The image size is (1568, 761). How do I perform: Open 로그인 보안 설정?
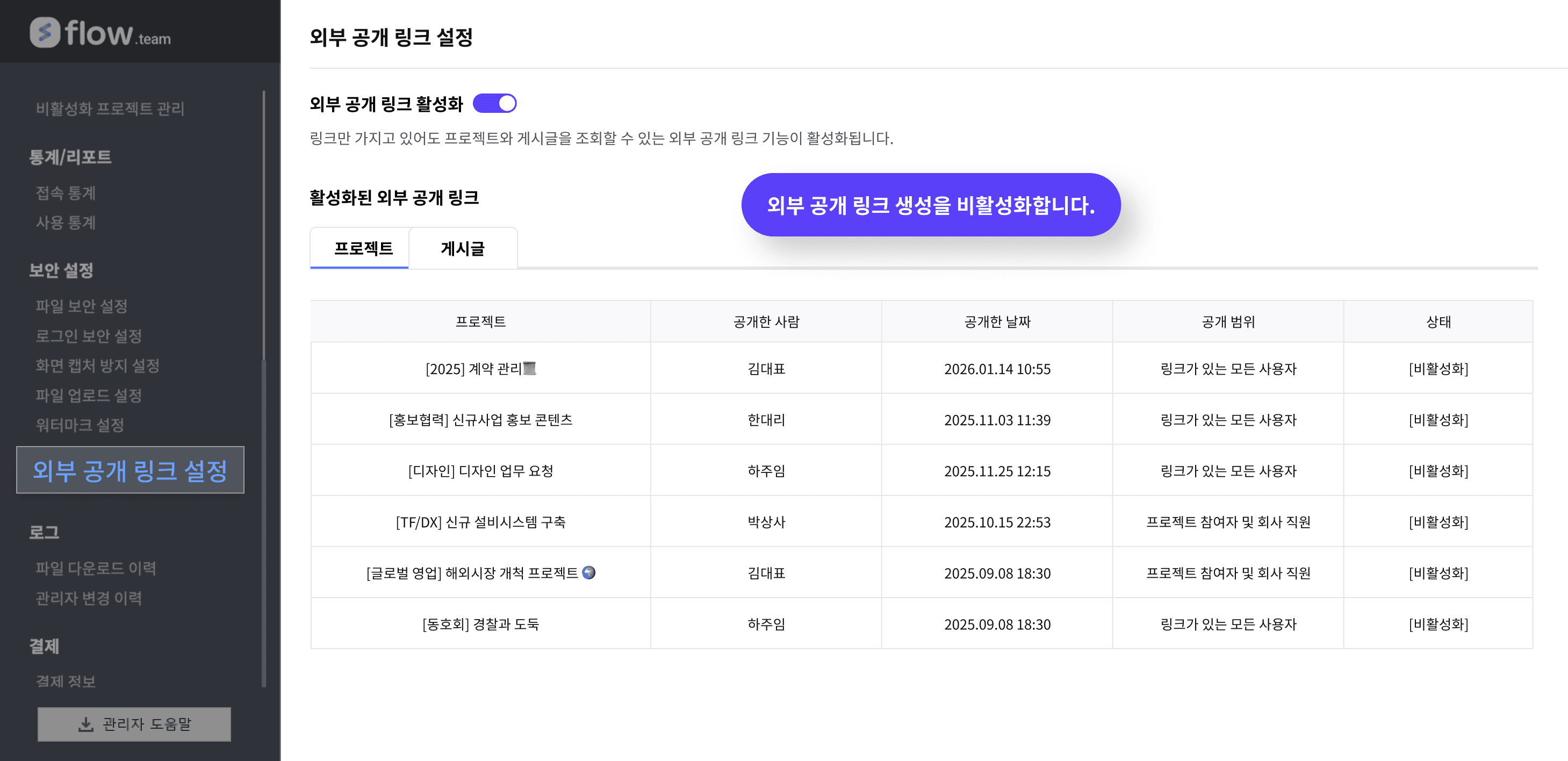[x=89, y=335]
